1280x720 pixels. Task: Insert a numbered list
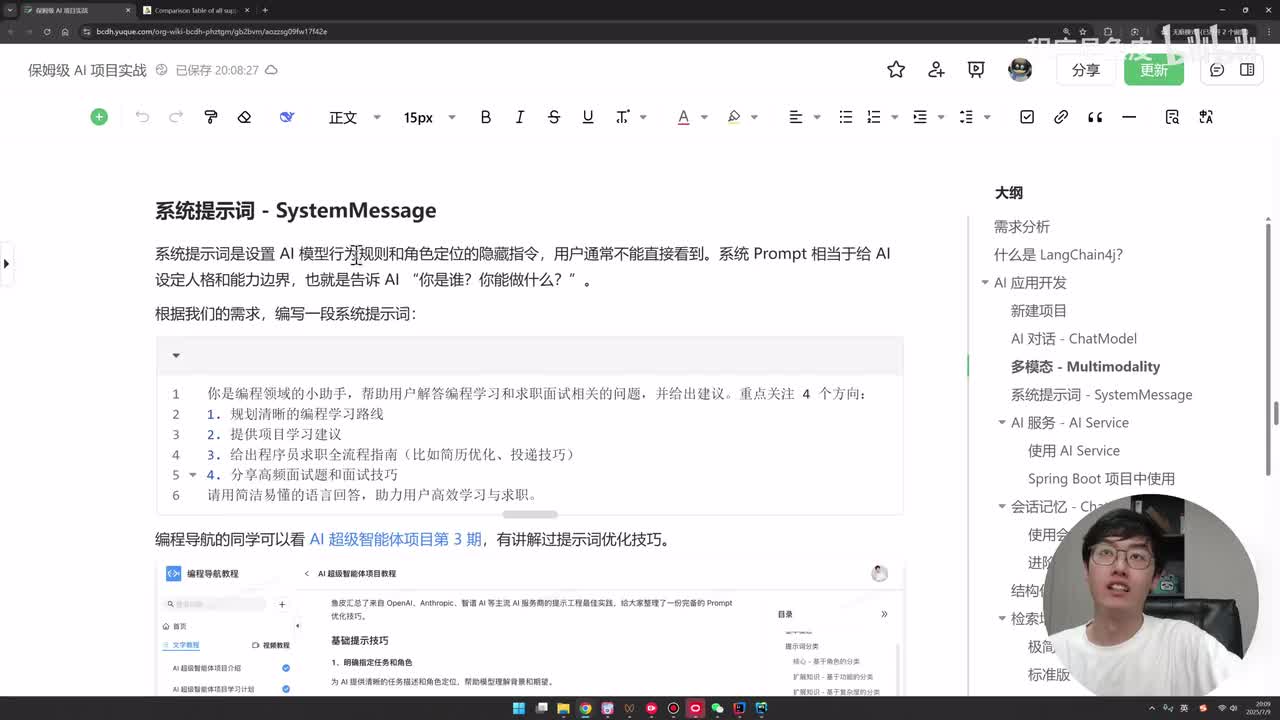(874, 117)
